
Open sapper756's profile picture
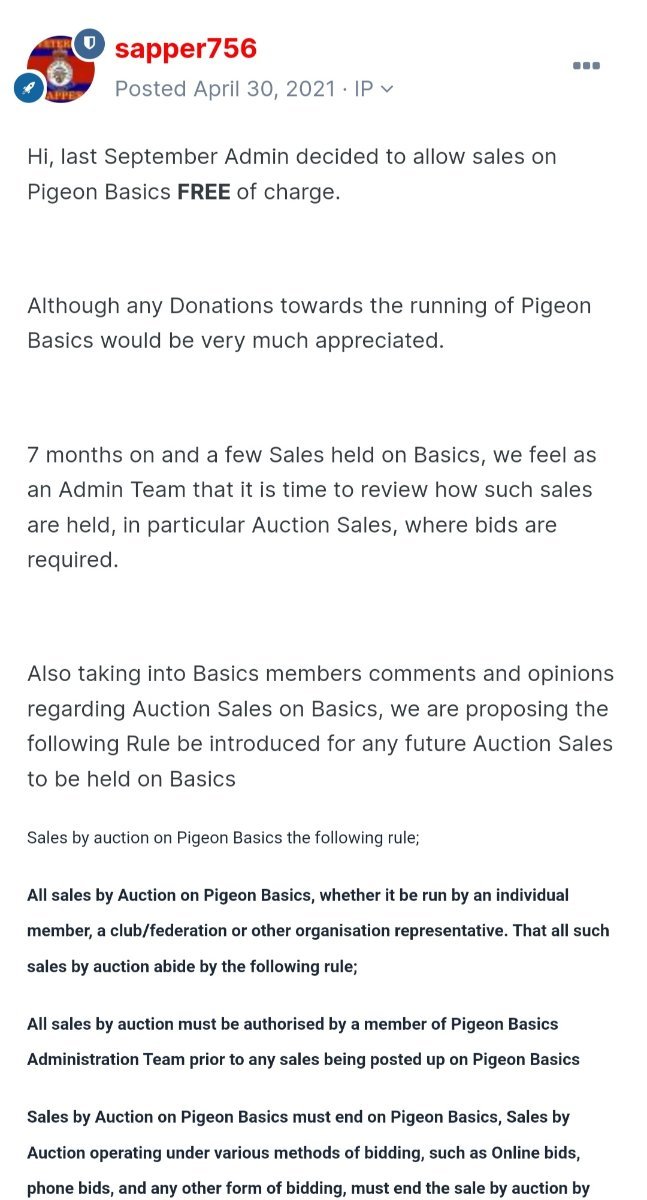tap(60, 68)
